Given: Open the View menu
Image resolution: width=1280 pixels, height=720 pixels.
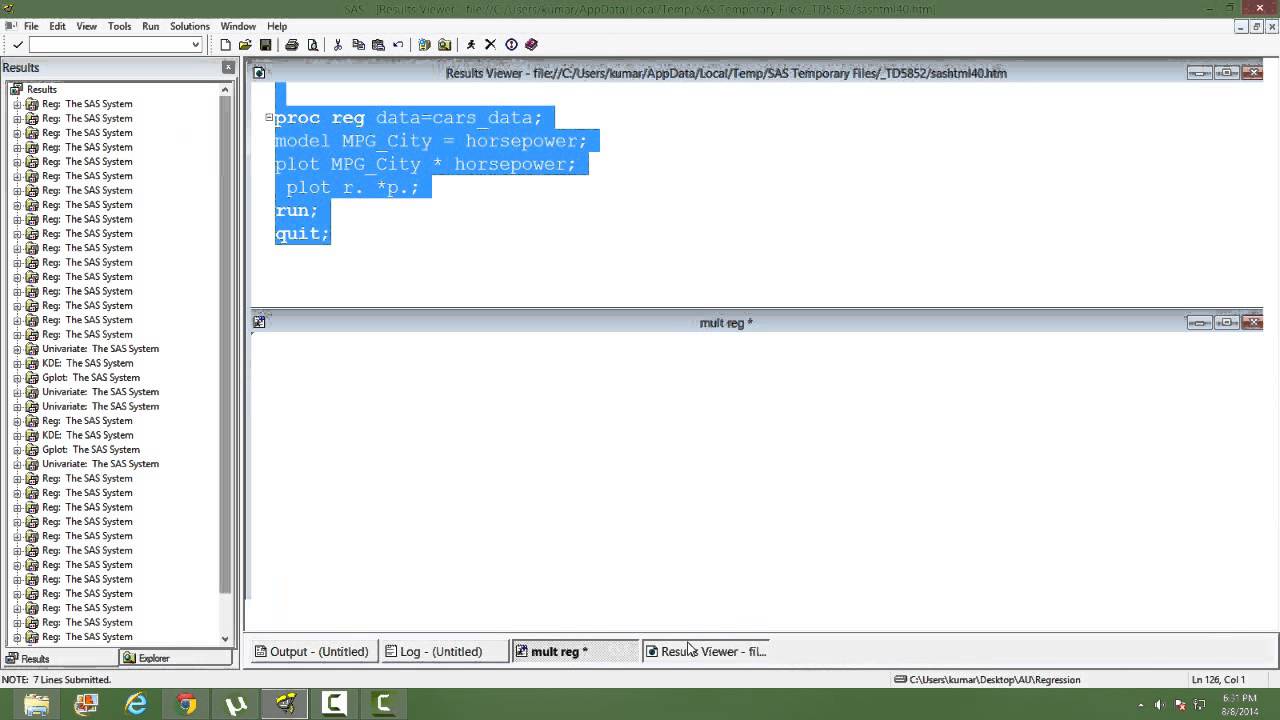Looking at the screenshot, I should 87,26.
